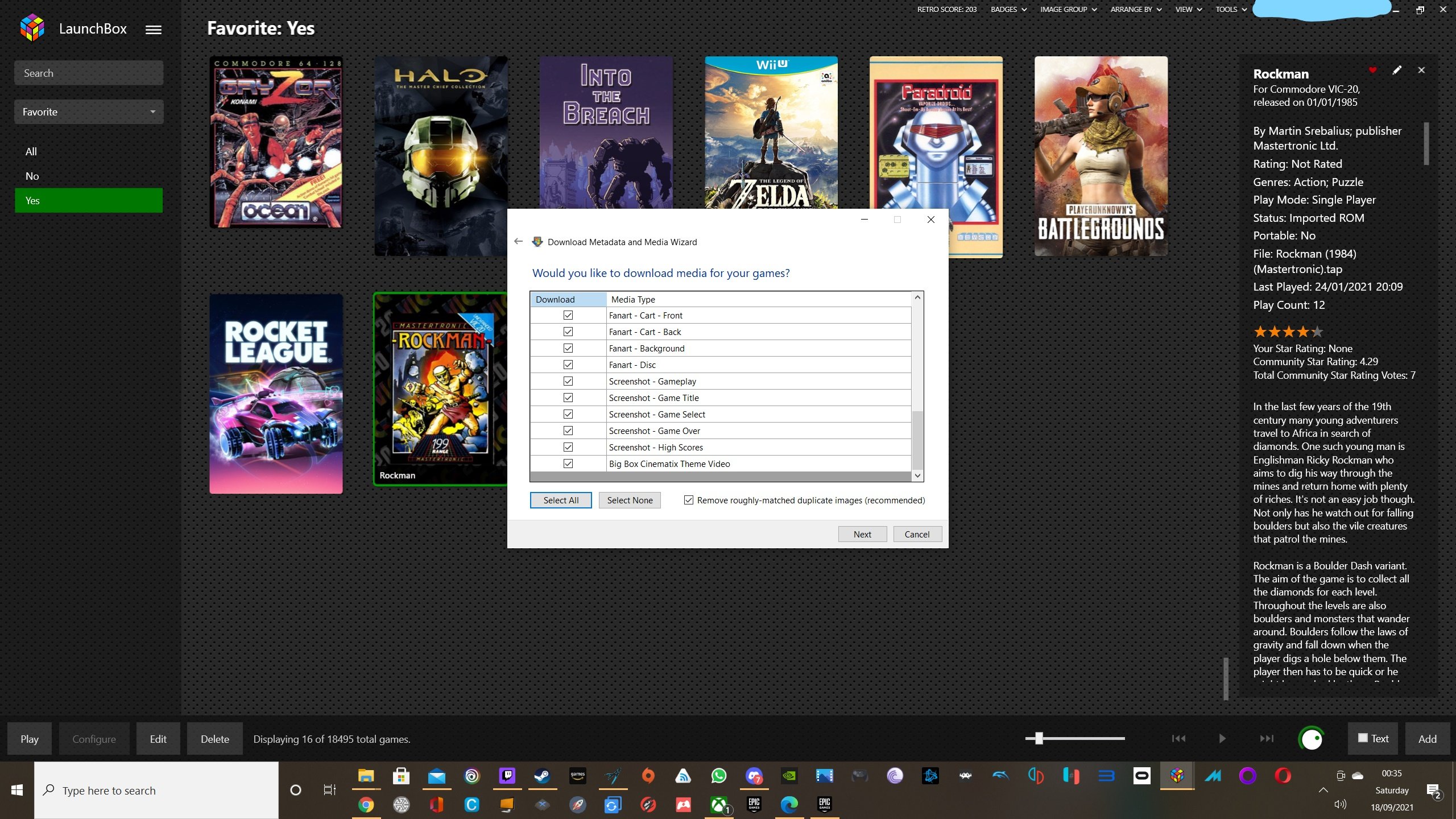Click media list scrollbar down arrow
Screen dimensions: 1456x819
coord(917,475)
